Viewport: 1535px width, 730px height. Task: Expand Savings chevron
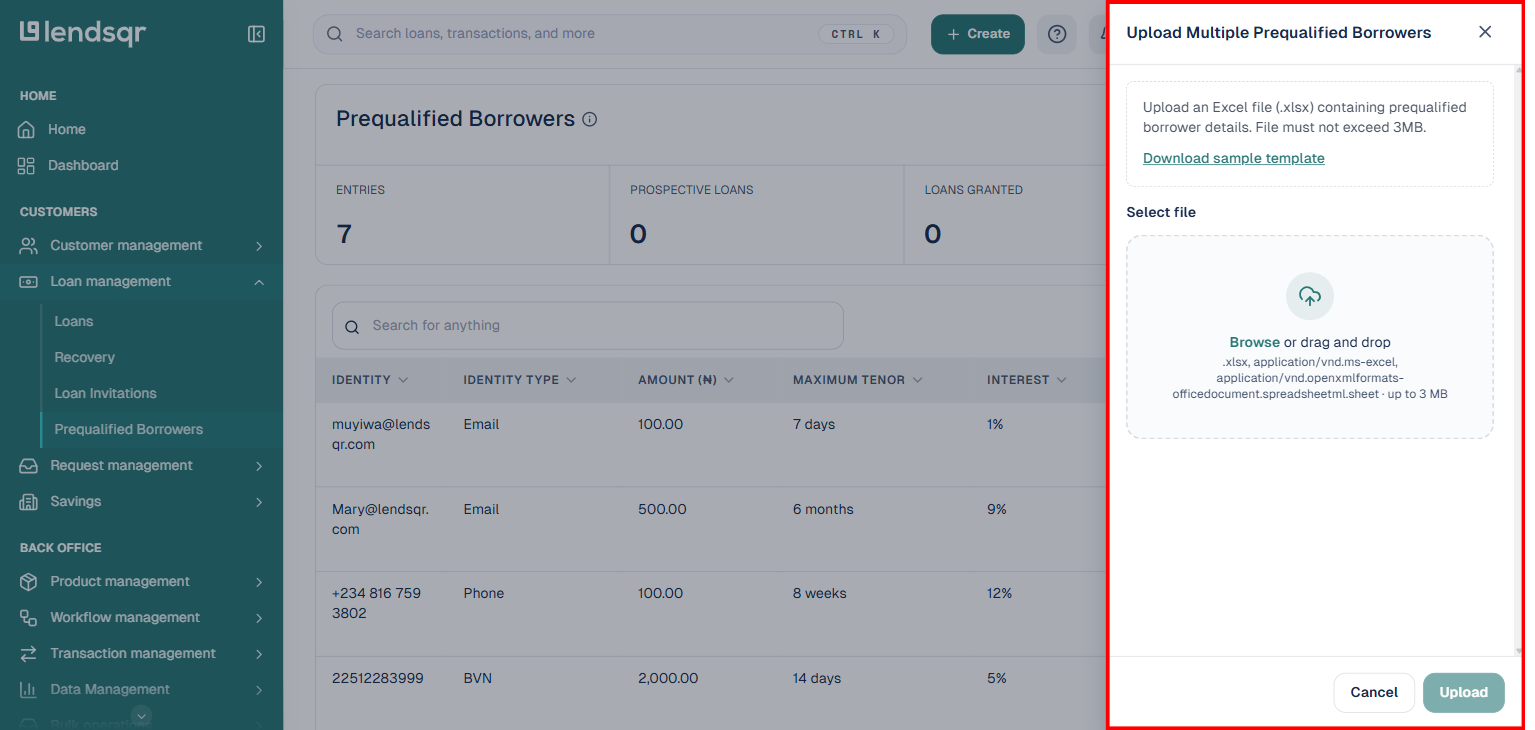click(259, 502)
